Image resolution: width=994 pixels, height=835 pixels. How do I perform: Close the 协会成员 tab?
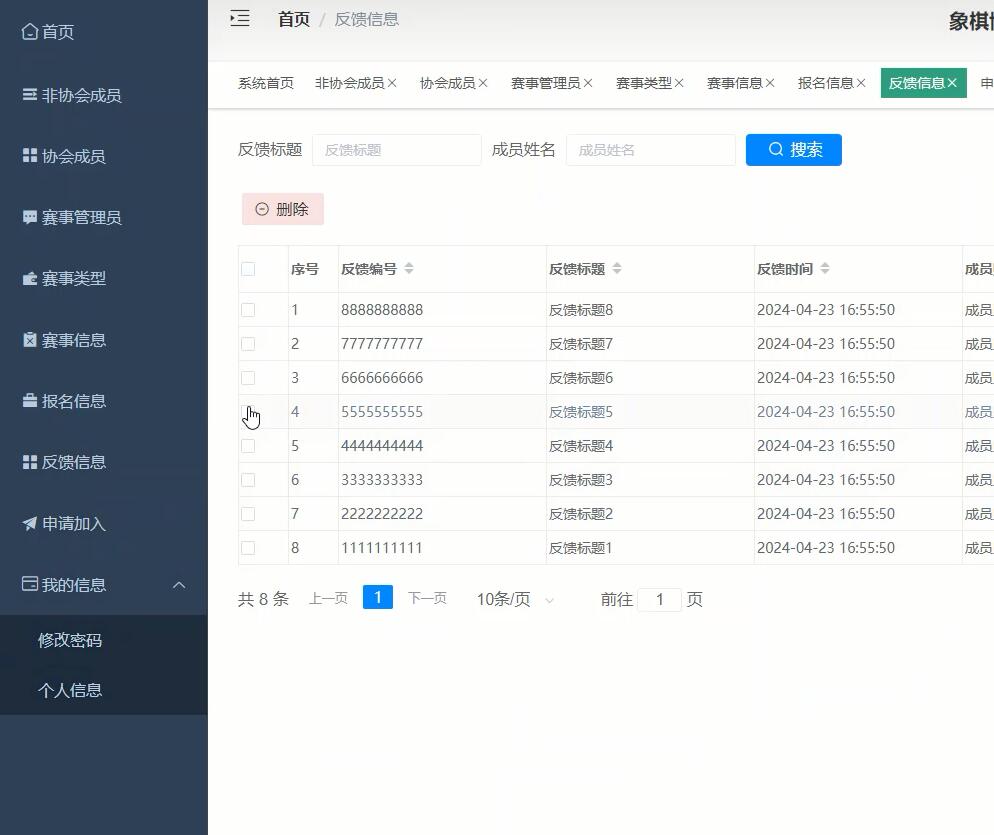483,83
